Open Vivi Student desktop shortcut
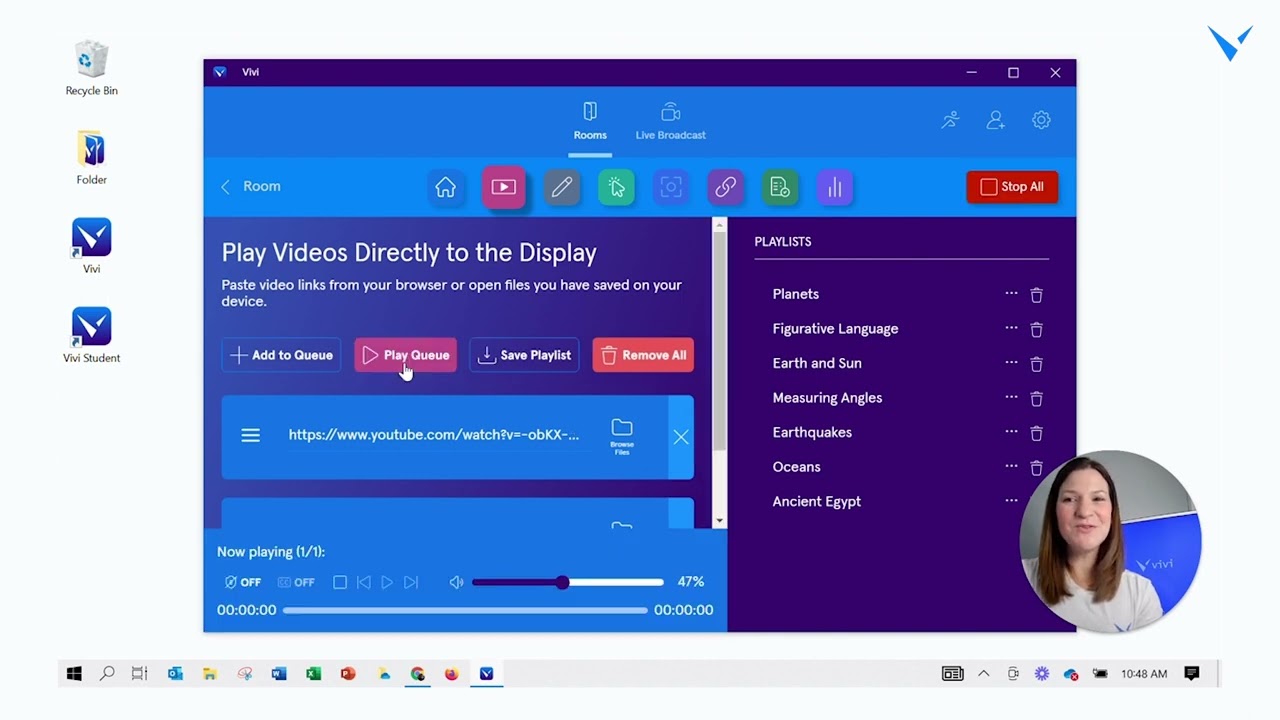Image resolution: width=1280 pixels, height=720 pixels. (x=91, y=335)
